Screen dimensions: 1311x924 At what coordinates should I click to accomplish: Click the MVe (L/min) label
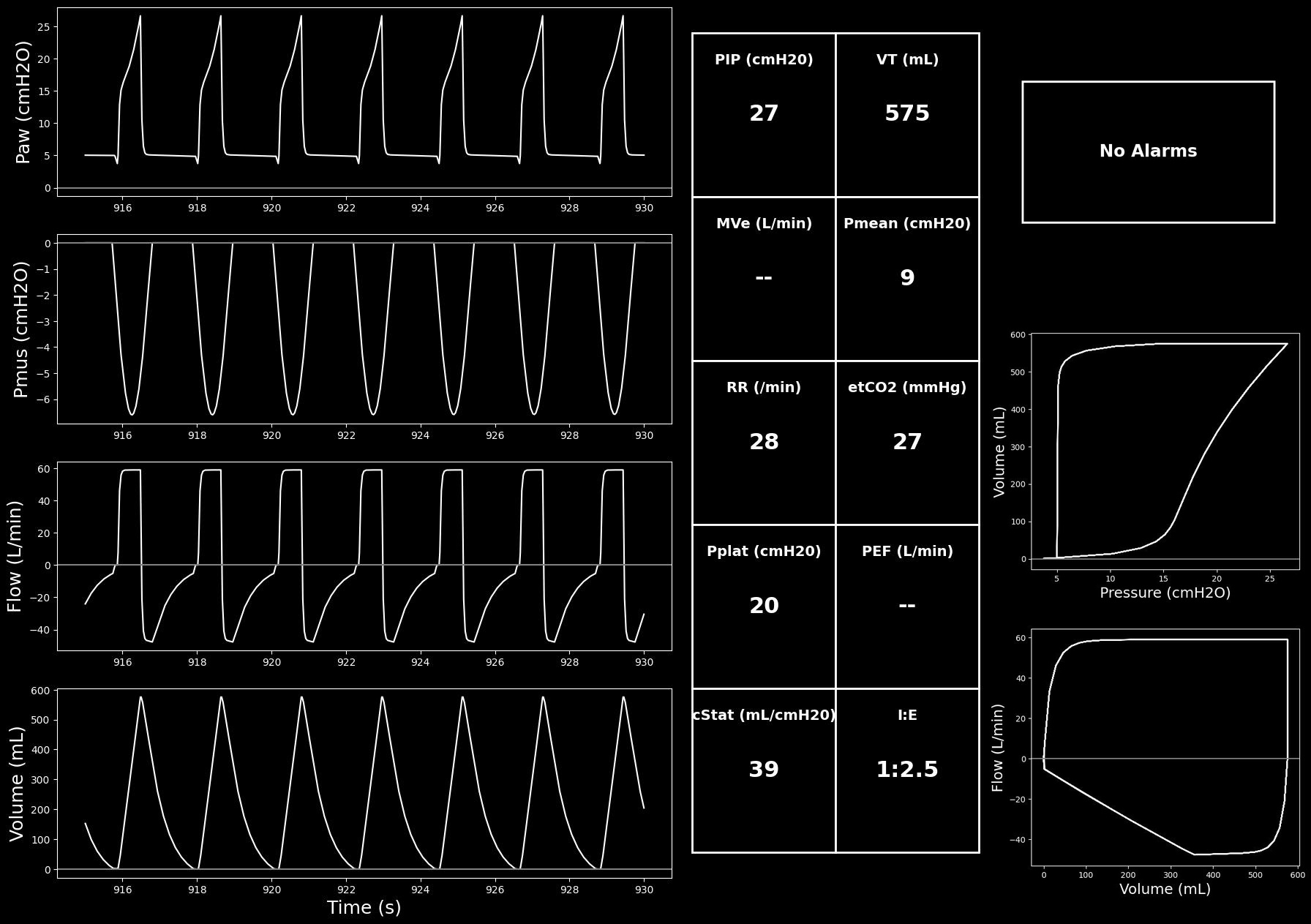[764, 224]
